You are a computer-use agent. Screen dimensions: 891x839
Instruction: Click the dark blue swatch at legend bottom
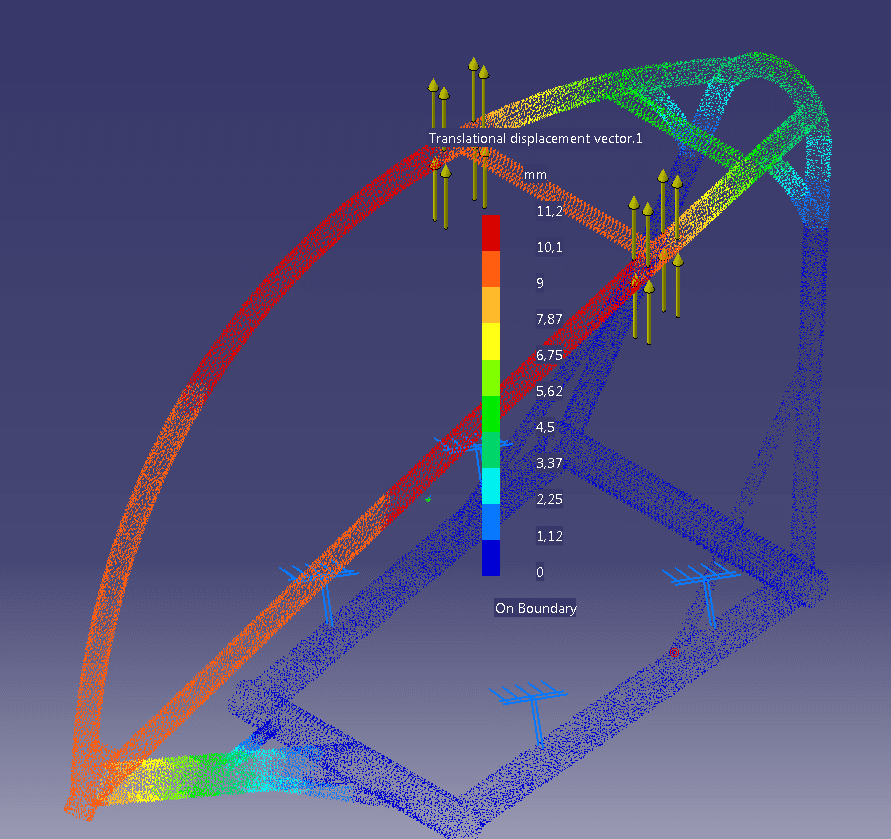490,558
